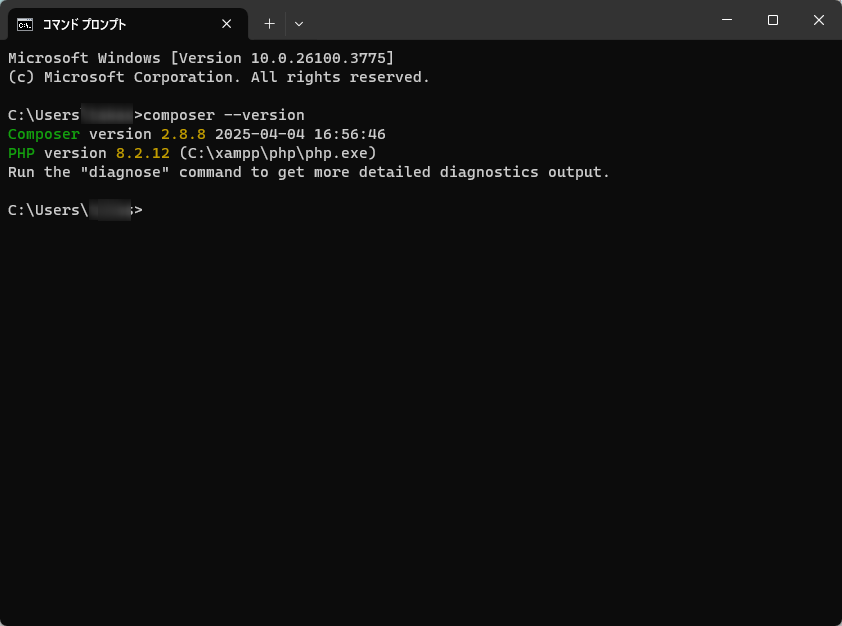The height and width of the screenshot is (626, 842).
Task: Close the コマンド プロンプト tab
Action: pos(227,24)
